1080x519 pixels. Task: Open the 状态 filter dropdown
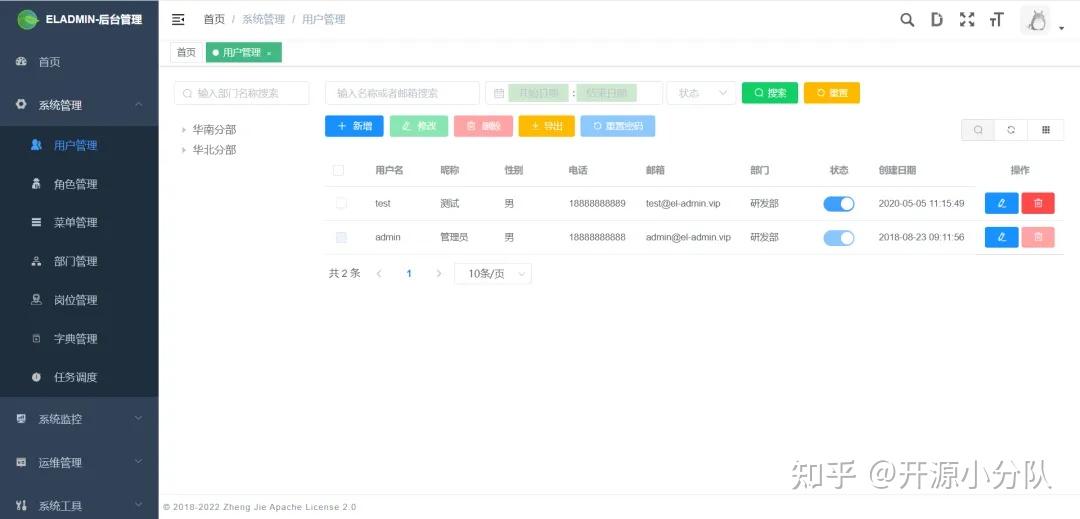click(x=701, y=93)
